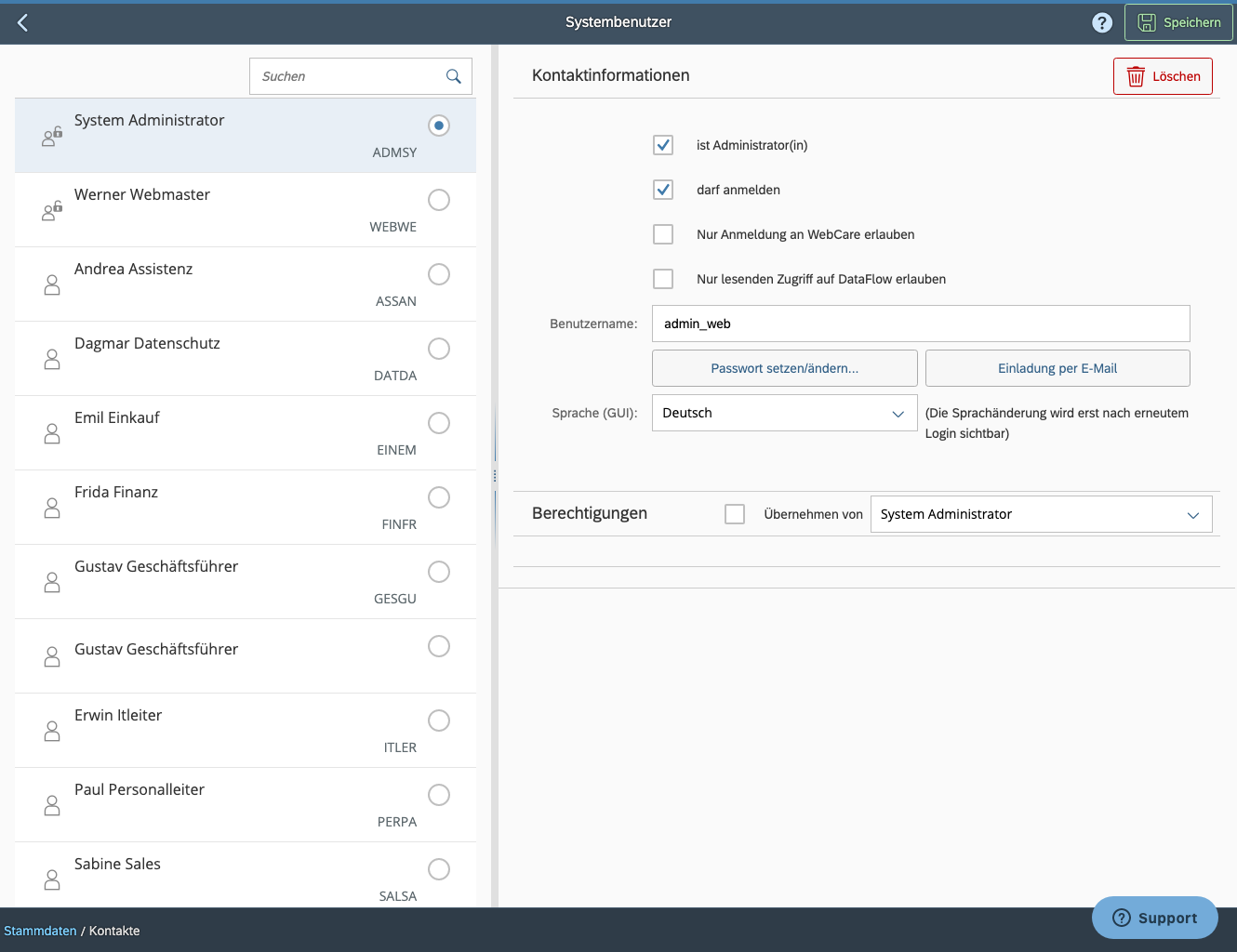The image size is (1237, 952).
Task: Open help via the question mark icon
Action: [1102, 21]
